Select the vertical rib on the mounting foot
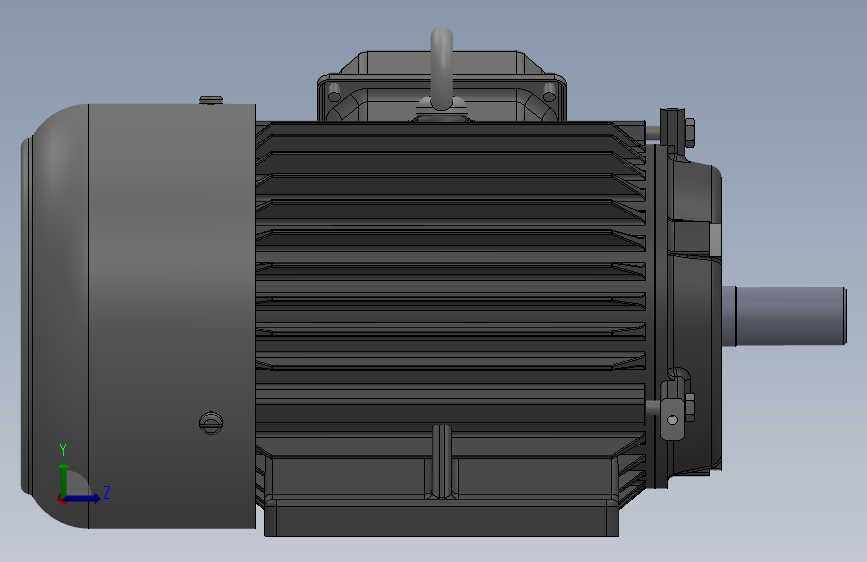Screen dimensions: 867x562 click(x=441, y=461)
